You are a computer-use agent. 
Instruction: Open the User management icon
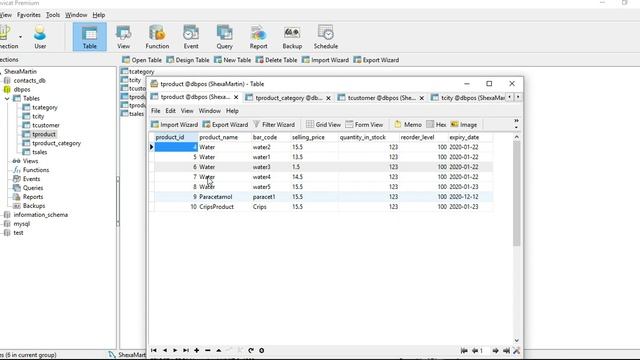pyautogui.click(x=40, y=37)
